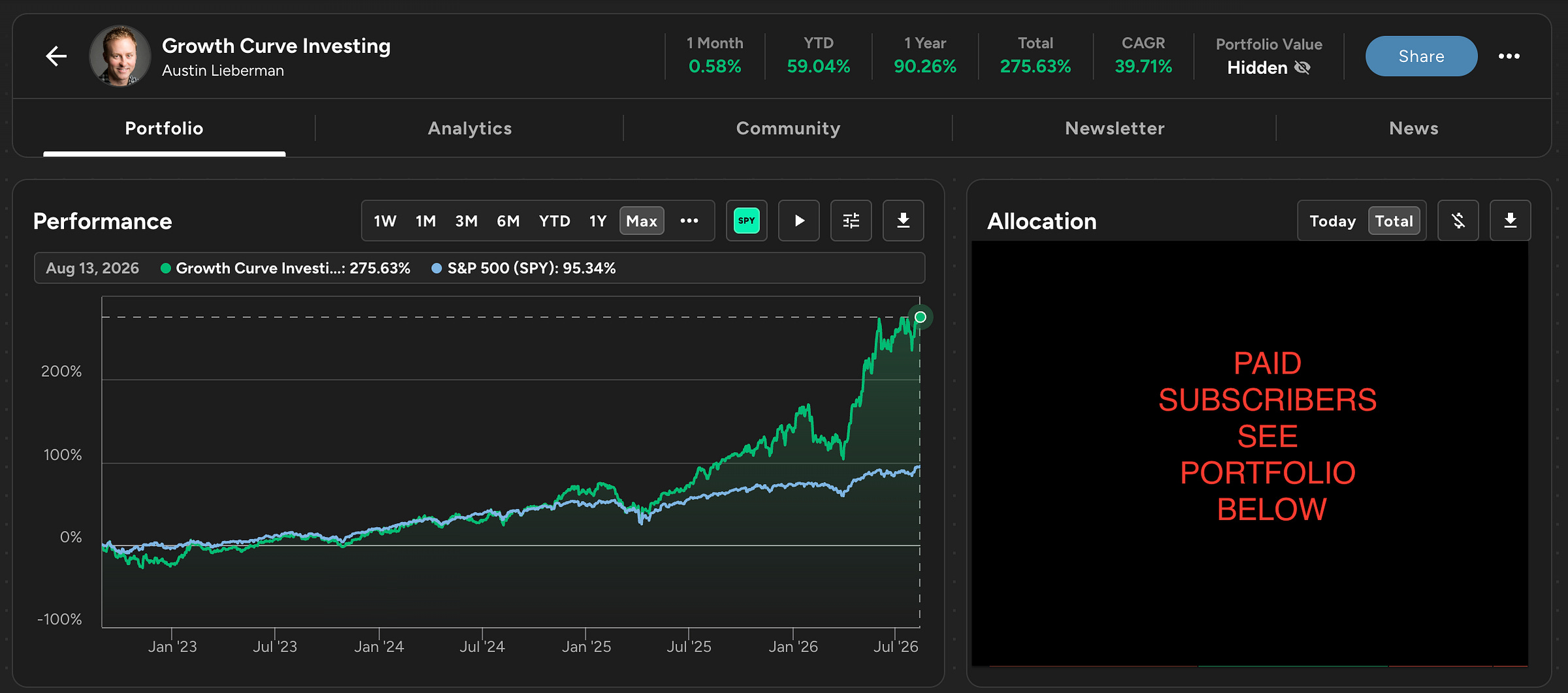Click the Total 275.63% stat
Screen dimensions: 1568x693
point(1036,56)
